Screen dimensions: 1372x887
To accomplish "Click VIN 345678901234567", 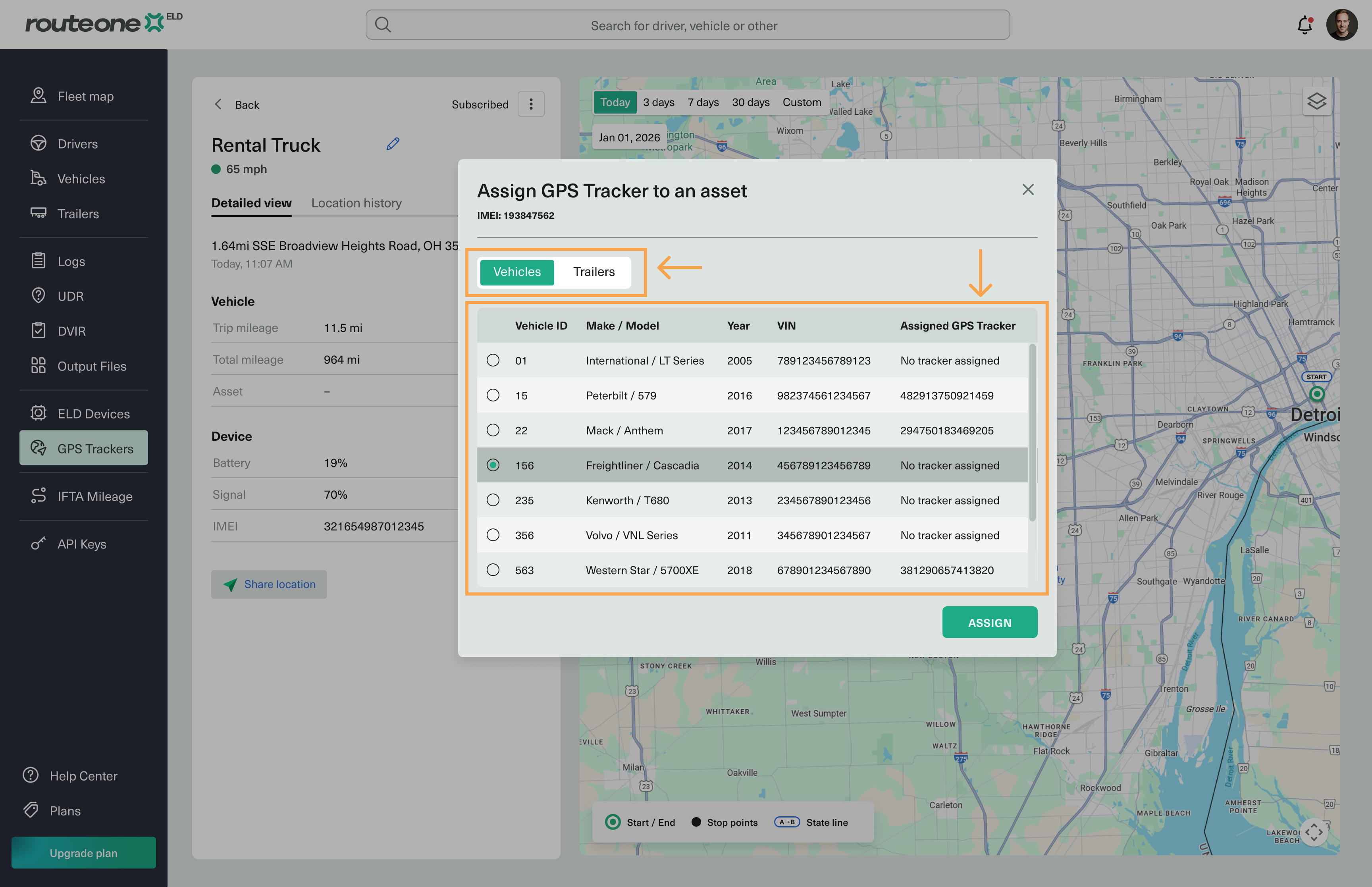I will (824, 535).
